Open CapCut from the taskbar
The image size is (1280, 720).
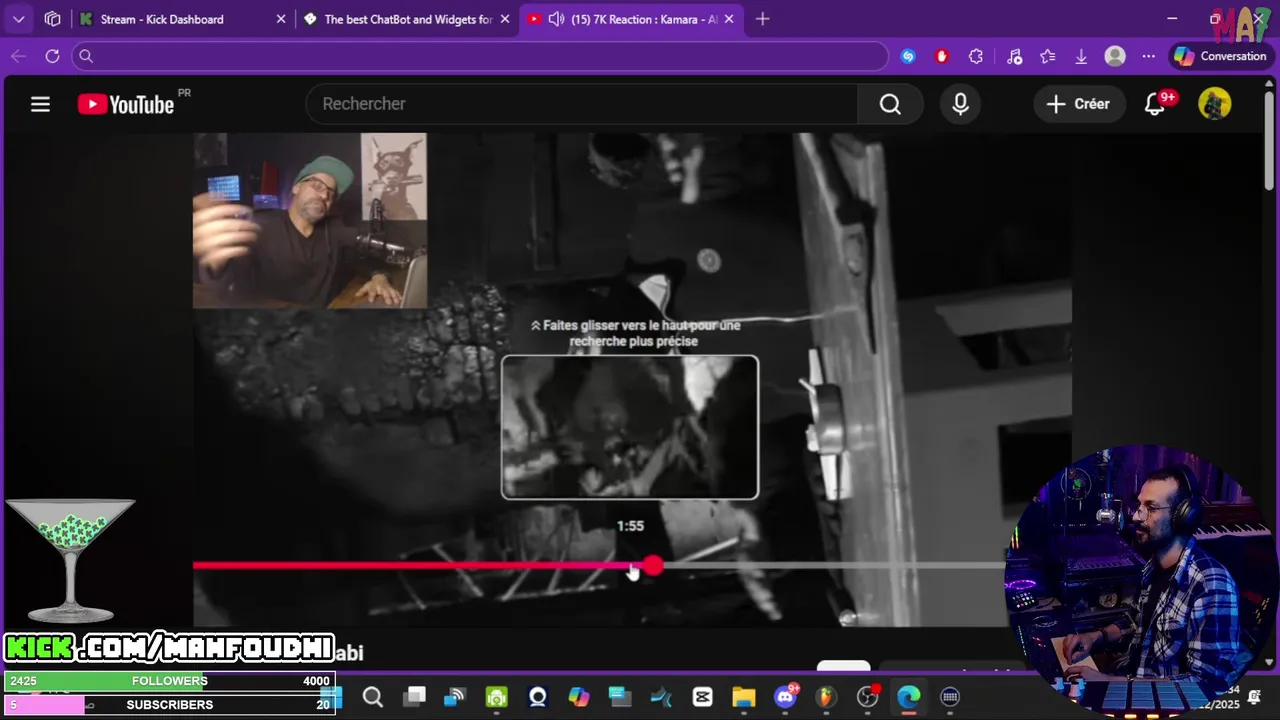pos(702,697)
